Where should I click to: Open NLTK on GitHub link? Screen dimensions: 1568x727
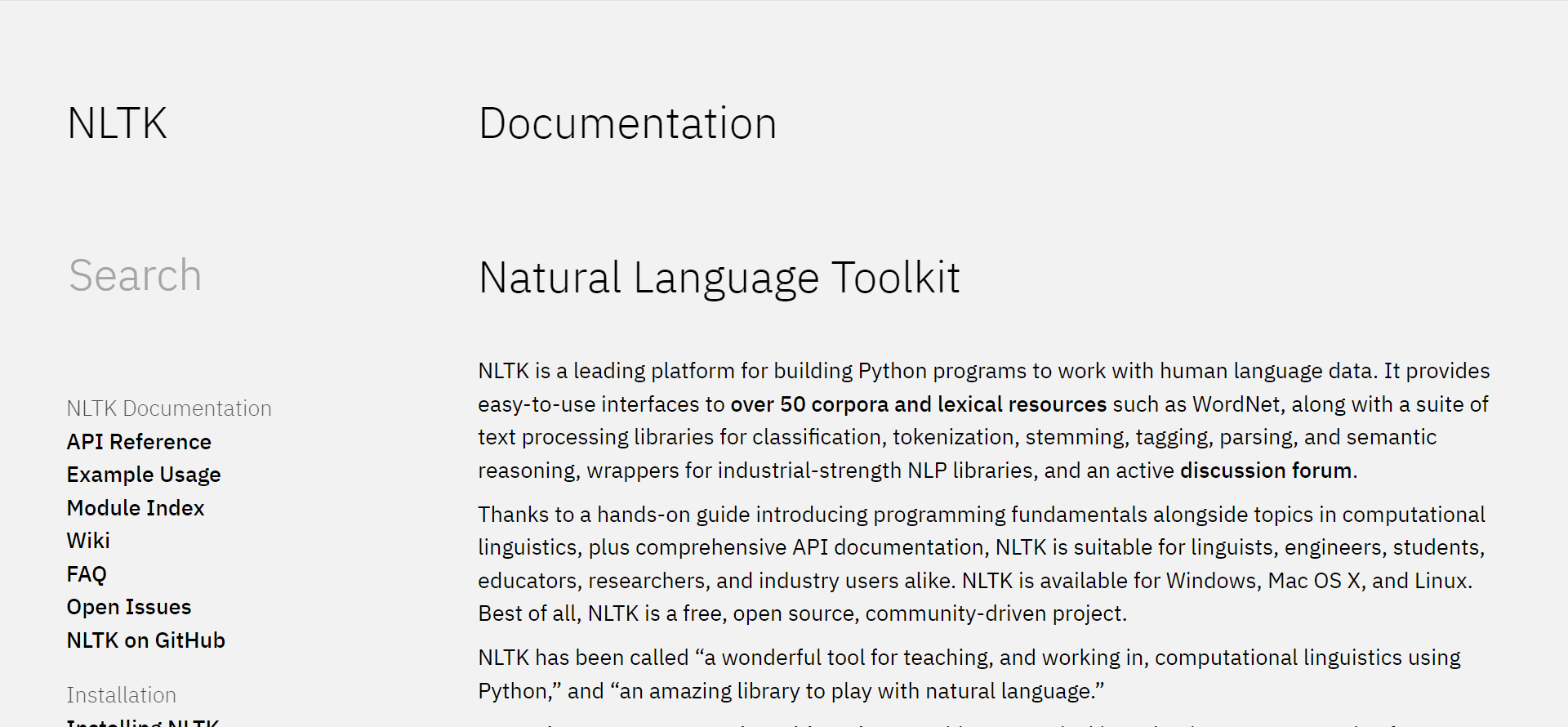[x=146, y=640]
